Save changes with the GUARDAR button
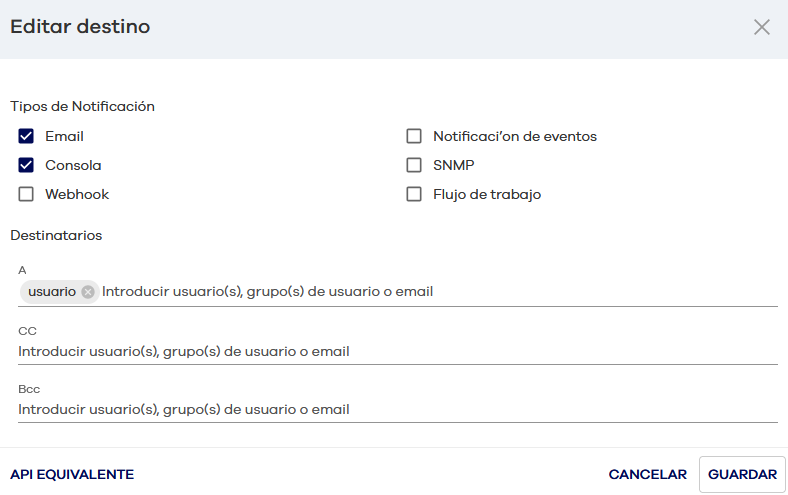Viewport: 788px width, 495px height. coord(742,475)
